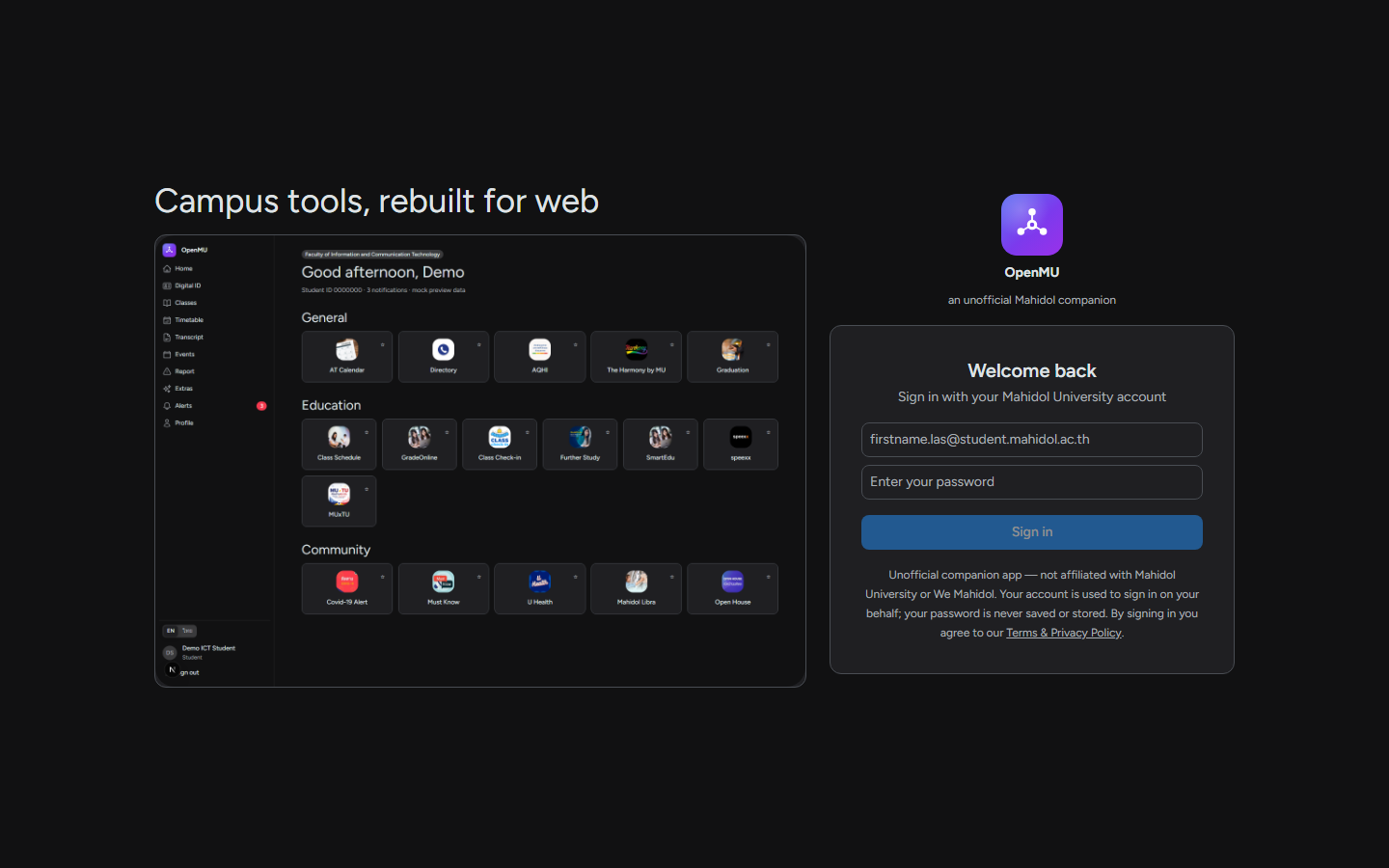Viewport: 1389px width, 868px height.
Task: Click the large purple OpenMU logo
Action: point(1032,225)
